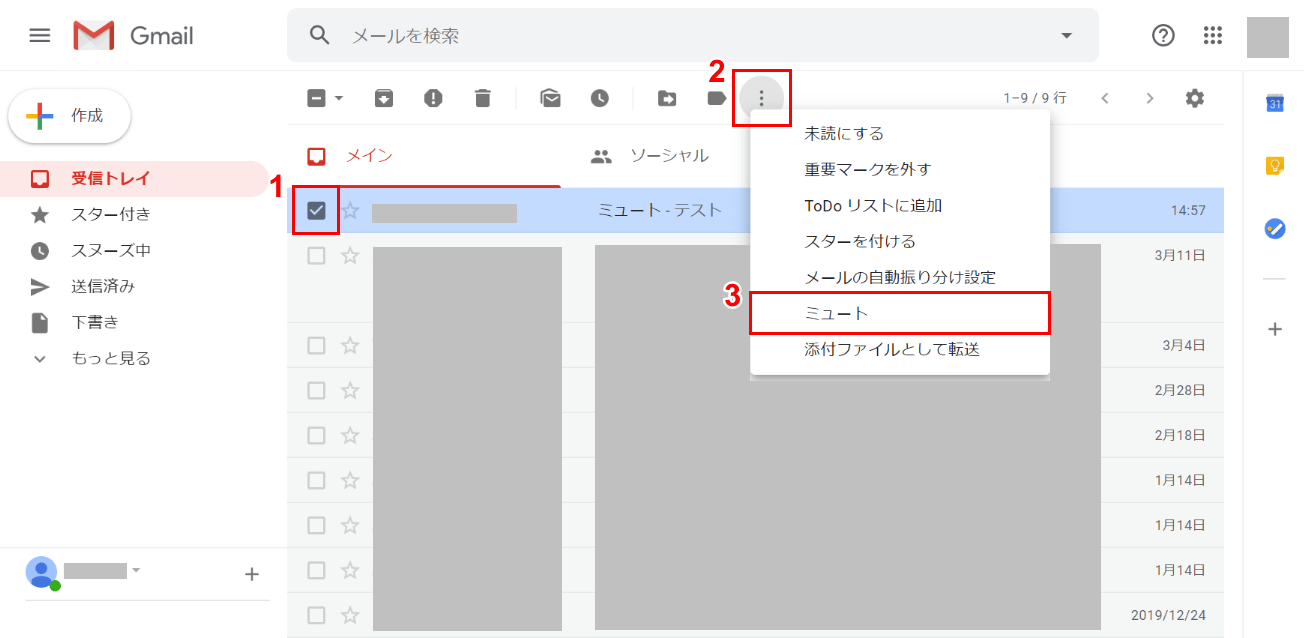Star the ミュート - テスト email
This screenshot has height=638, width=1304.
pyautogui.click(x=350, y=210)
